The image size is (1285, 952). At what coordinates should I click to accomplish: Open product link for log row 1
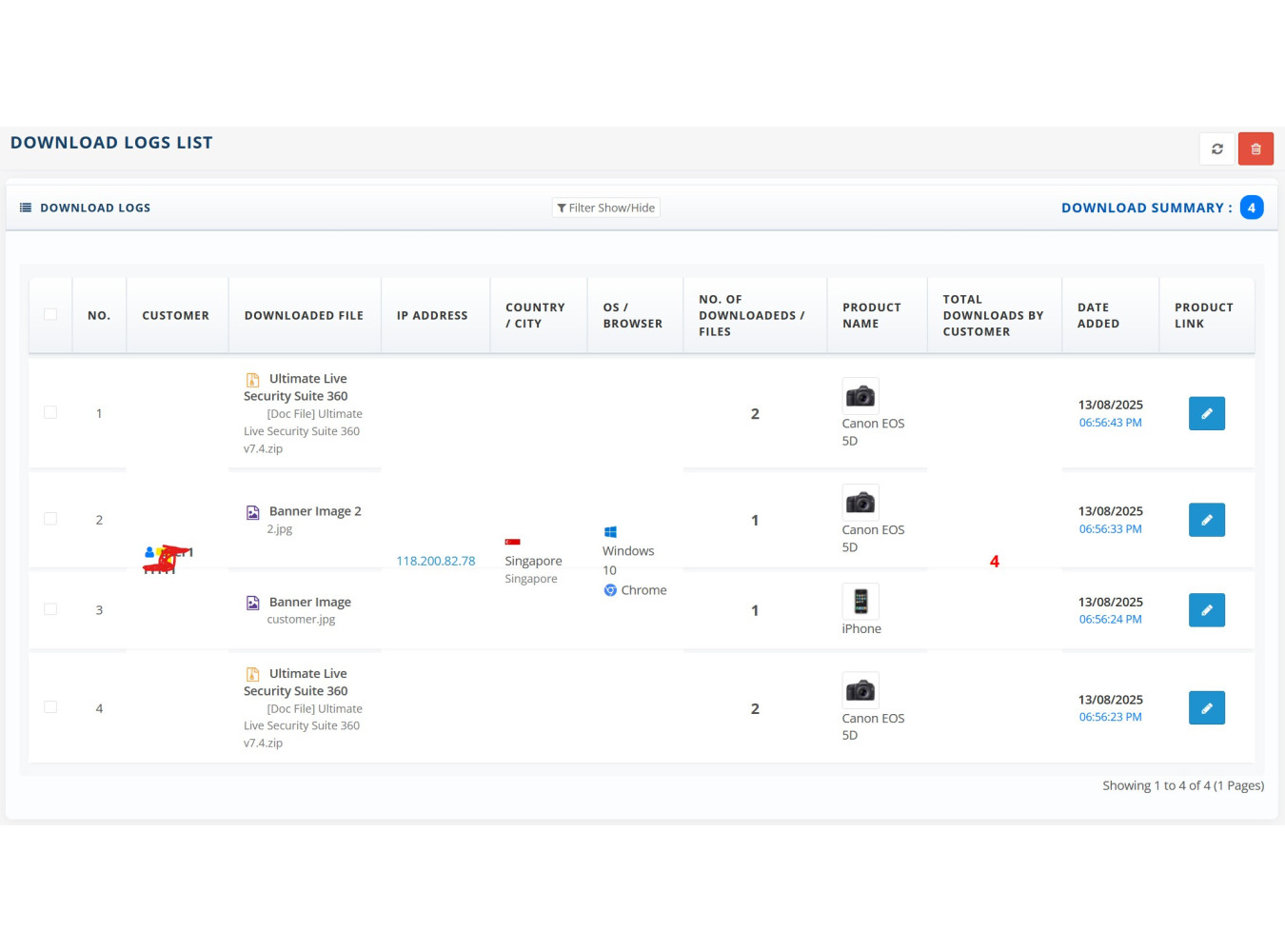1206,414
